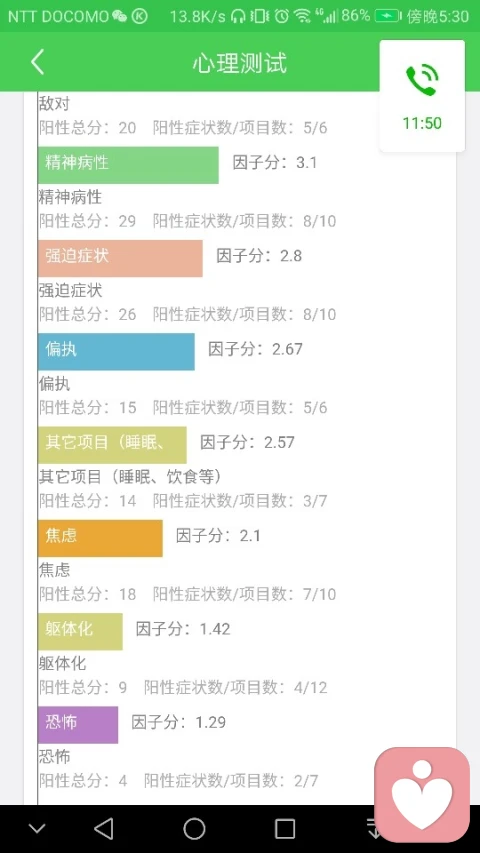Select the purple 恐怖 bar
This screenshot has width=480, height=853.
78,725
